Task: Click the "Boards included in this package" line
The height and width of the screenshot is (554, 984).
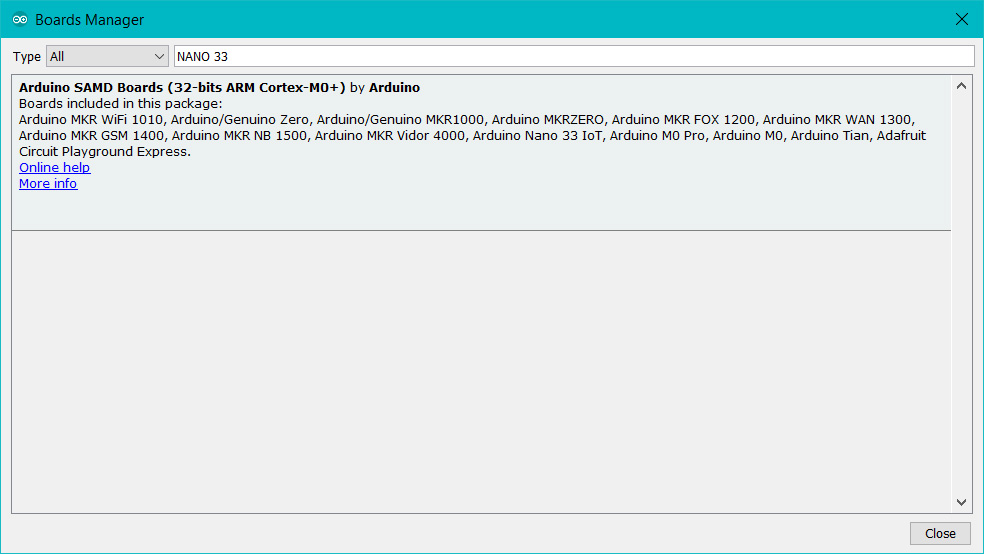Action: (x=120, y=104)
